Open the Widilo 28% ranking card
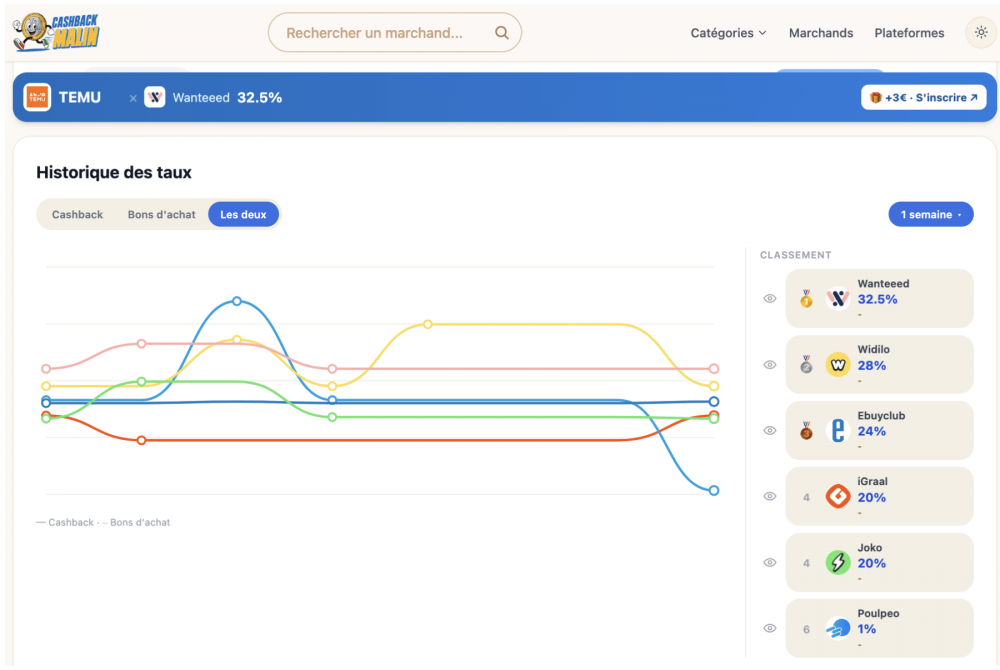The width and height of the screenshot is (1000, 670). tap(879, 365)
